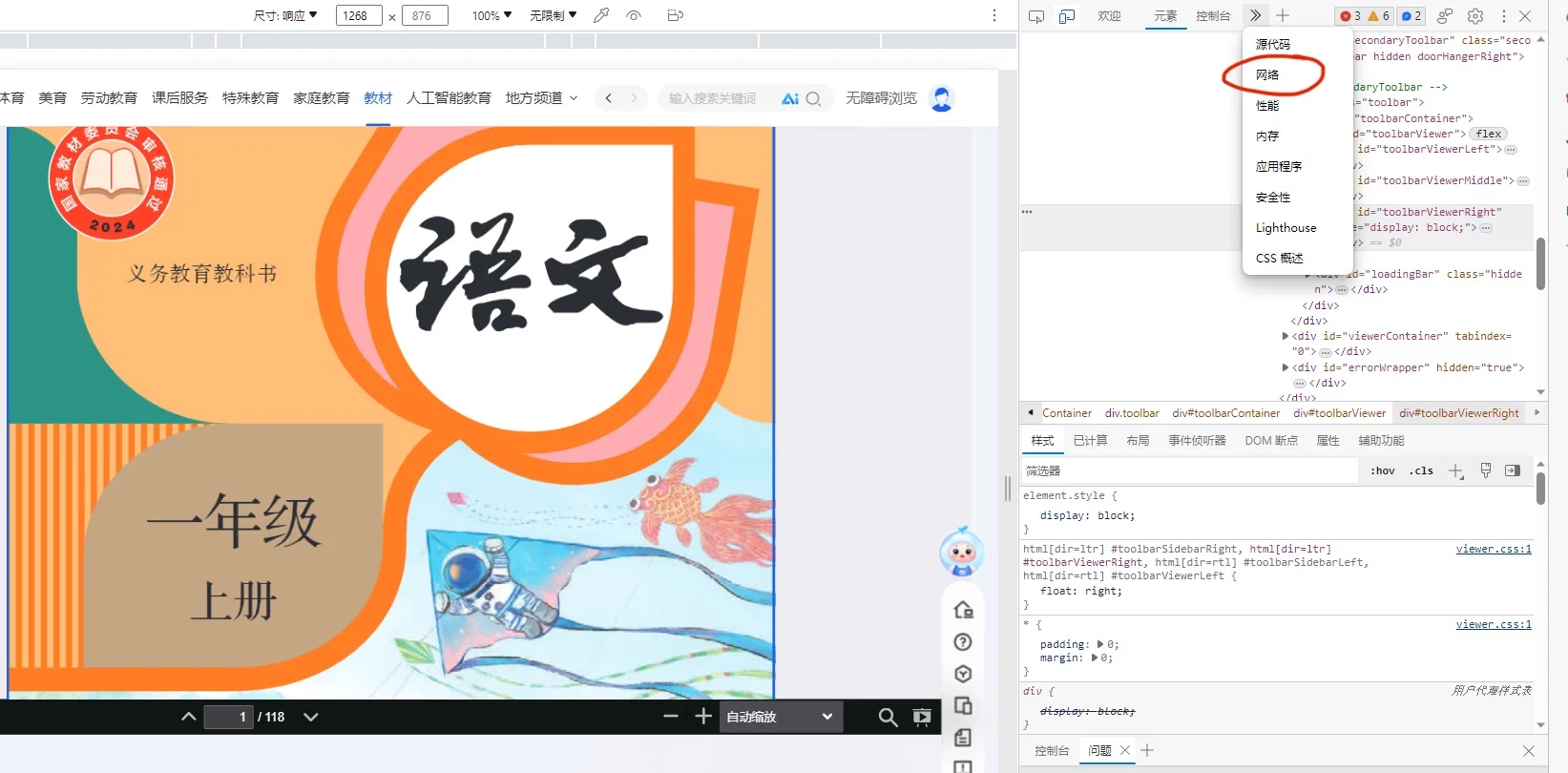
Task: Switch to 事件侦听器 sub-tab
Action: point(1197,441)
